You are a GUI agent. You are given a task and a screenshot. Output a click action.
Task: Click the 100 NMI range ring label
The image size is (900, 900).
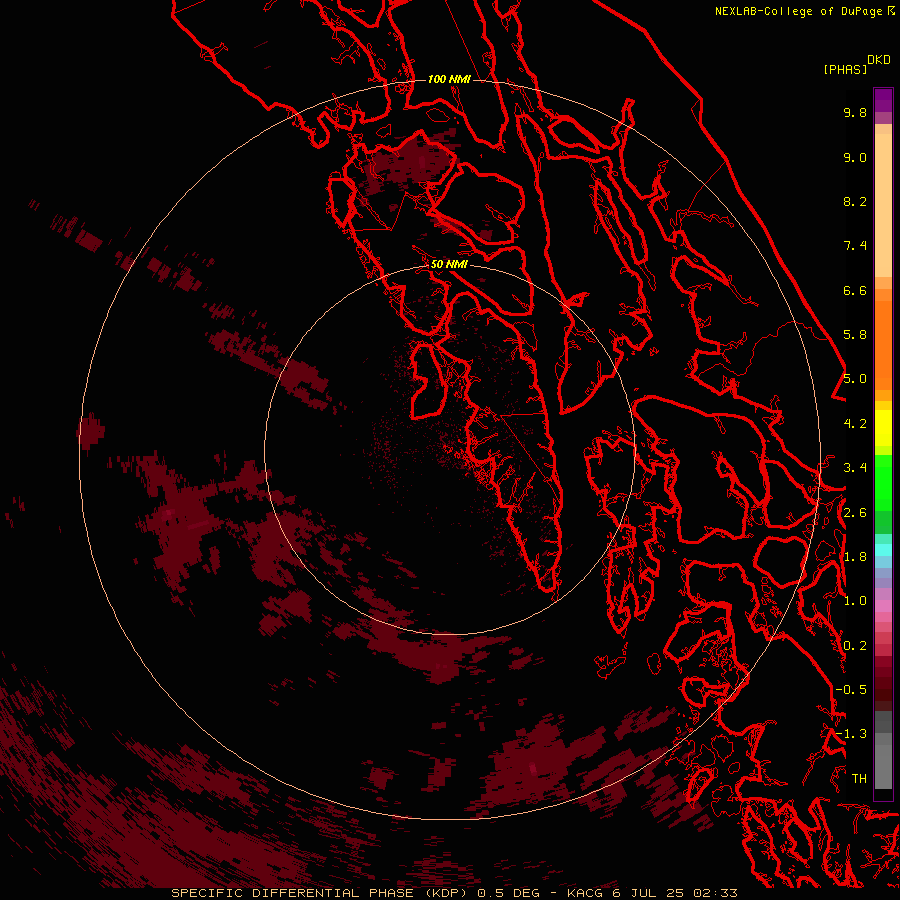[449, 79]
